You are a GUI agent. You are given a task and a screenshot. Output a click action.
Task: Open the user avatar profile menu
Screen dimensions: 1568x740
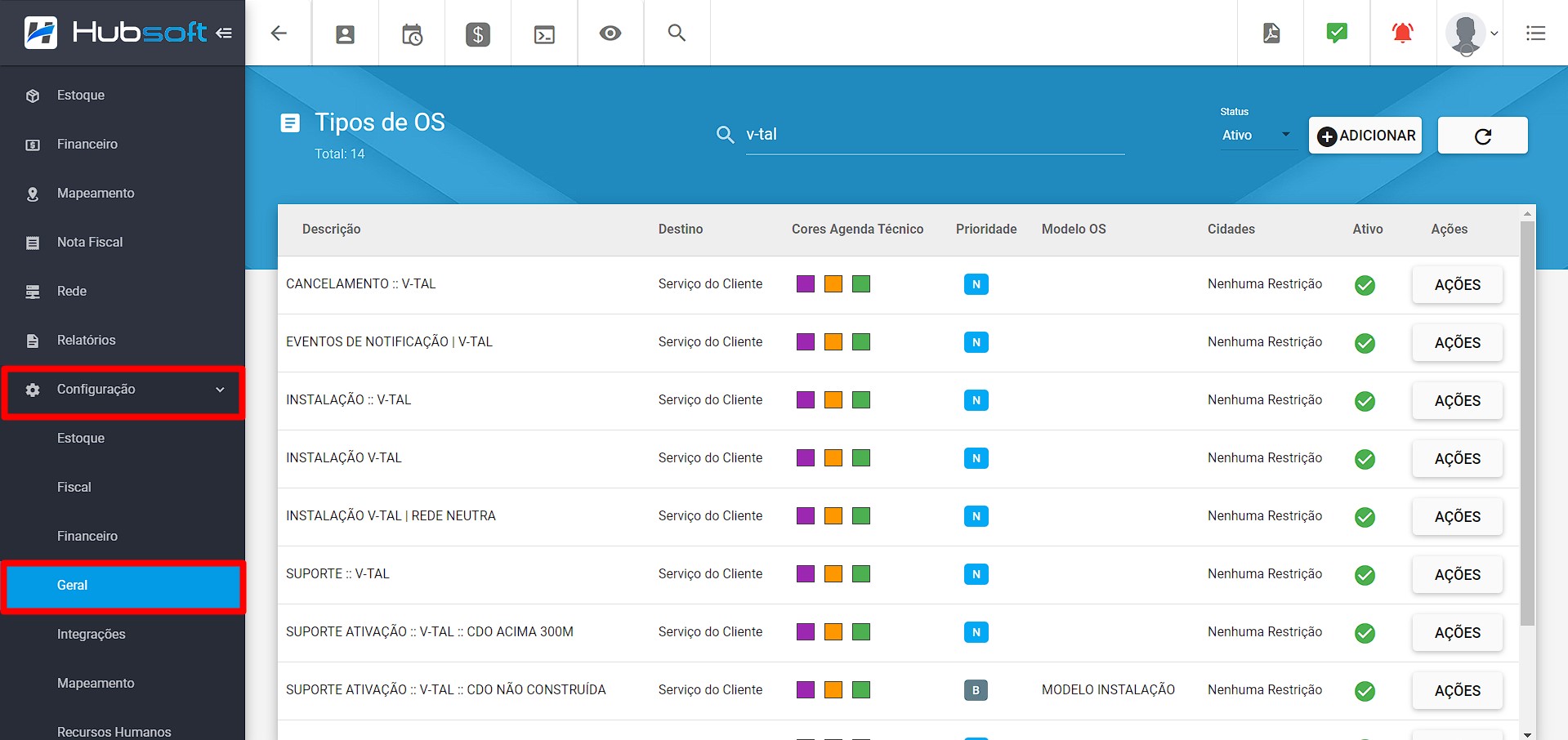pos(1471,33)
